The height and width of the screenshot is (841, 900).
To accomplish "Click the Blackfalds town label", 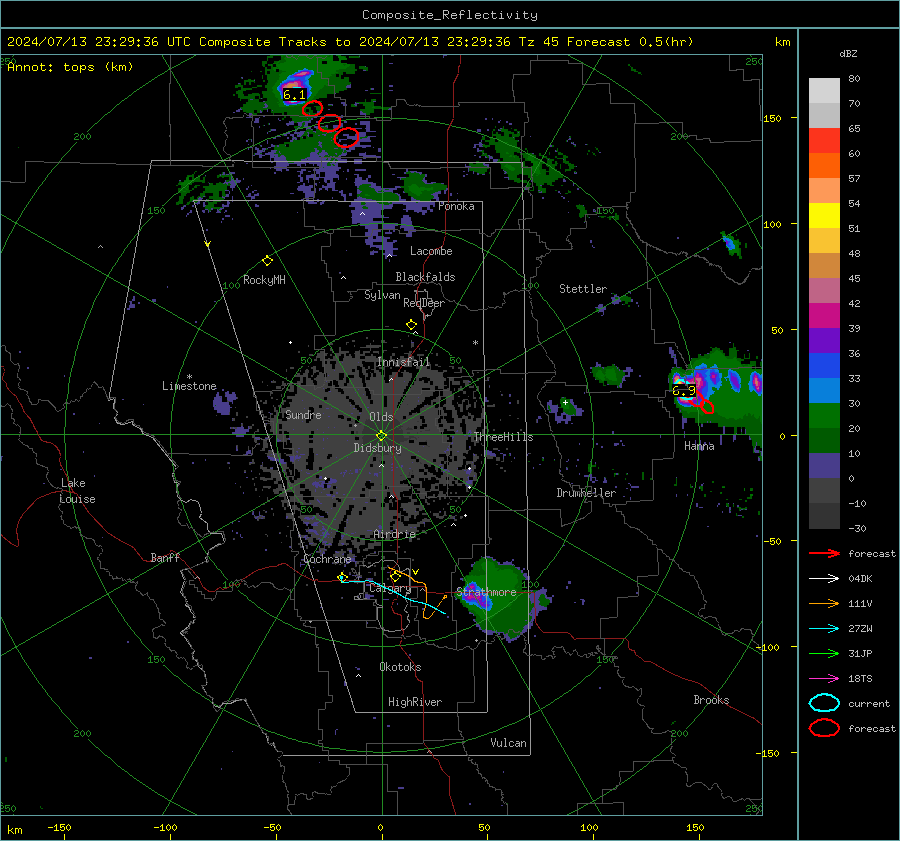I will click(425, 277).
